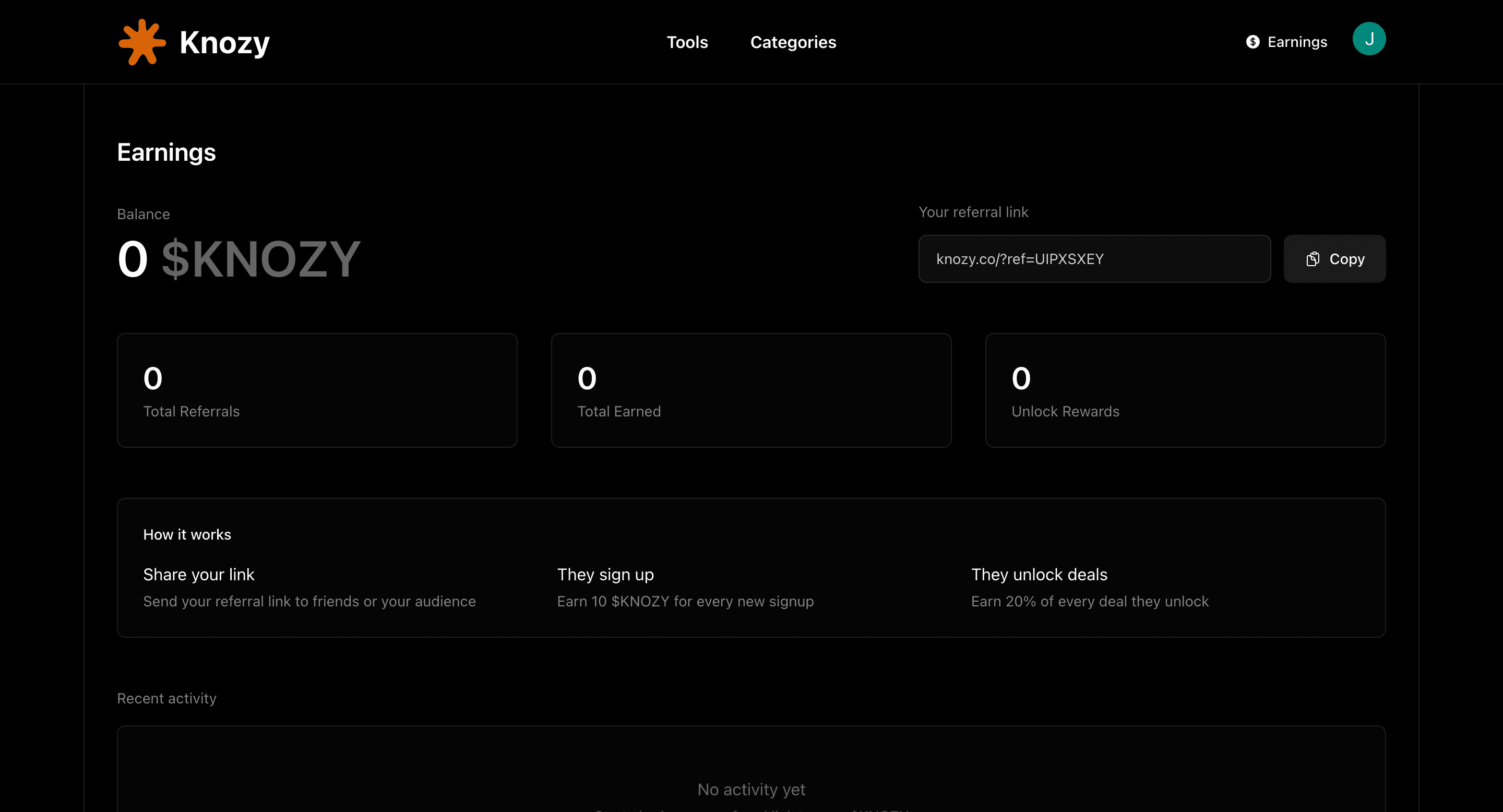Viewport: 1503px width, 812px height.
Task: Click the Total Earned stat card
Action: coord(751,390)
